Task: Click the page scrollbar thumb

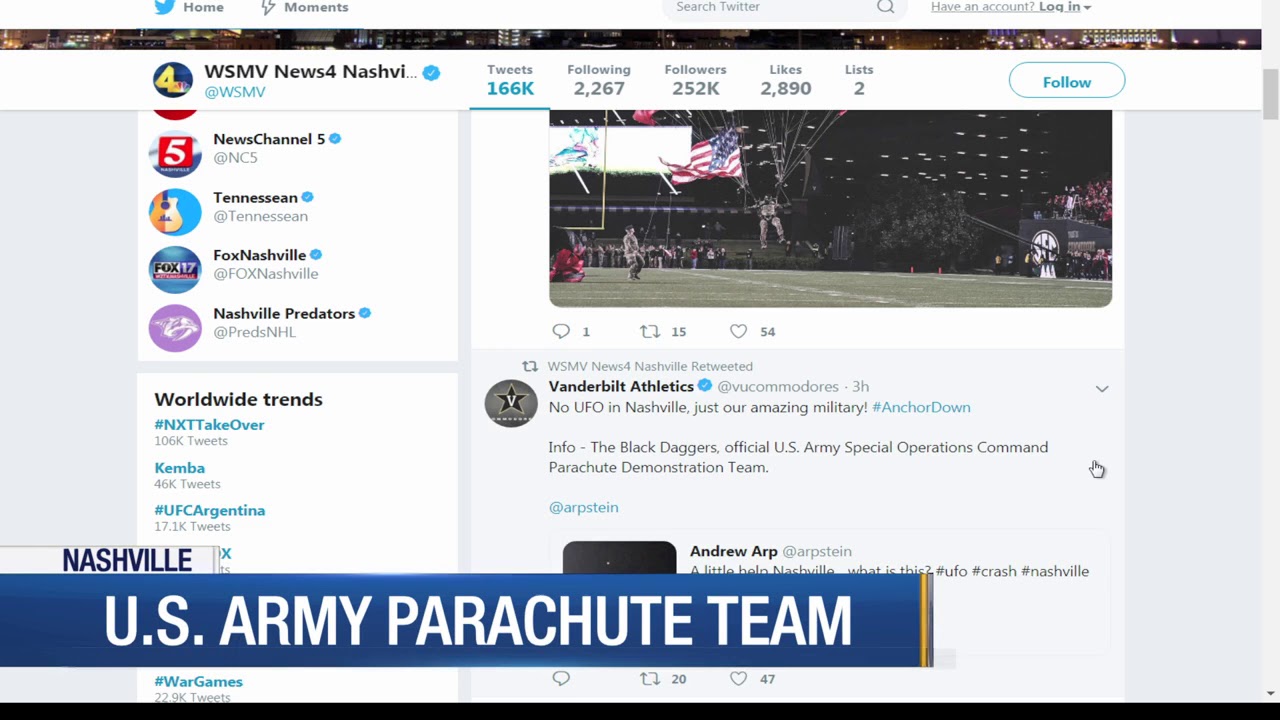Action: point(1270,92)
